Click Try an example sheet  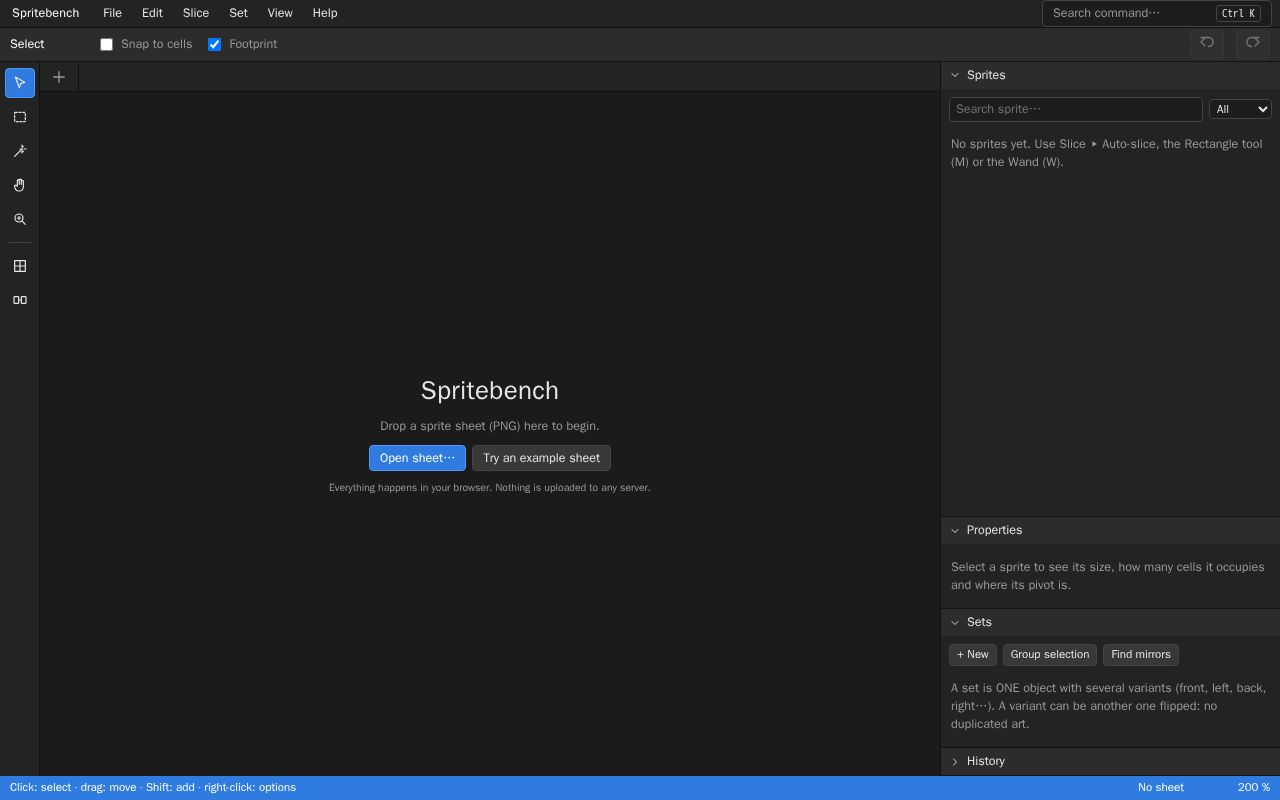pos(541,458)
